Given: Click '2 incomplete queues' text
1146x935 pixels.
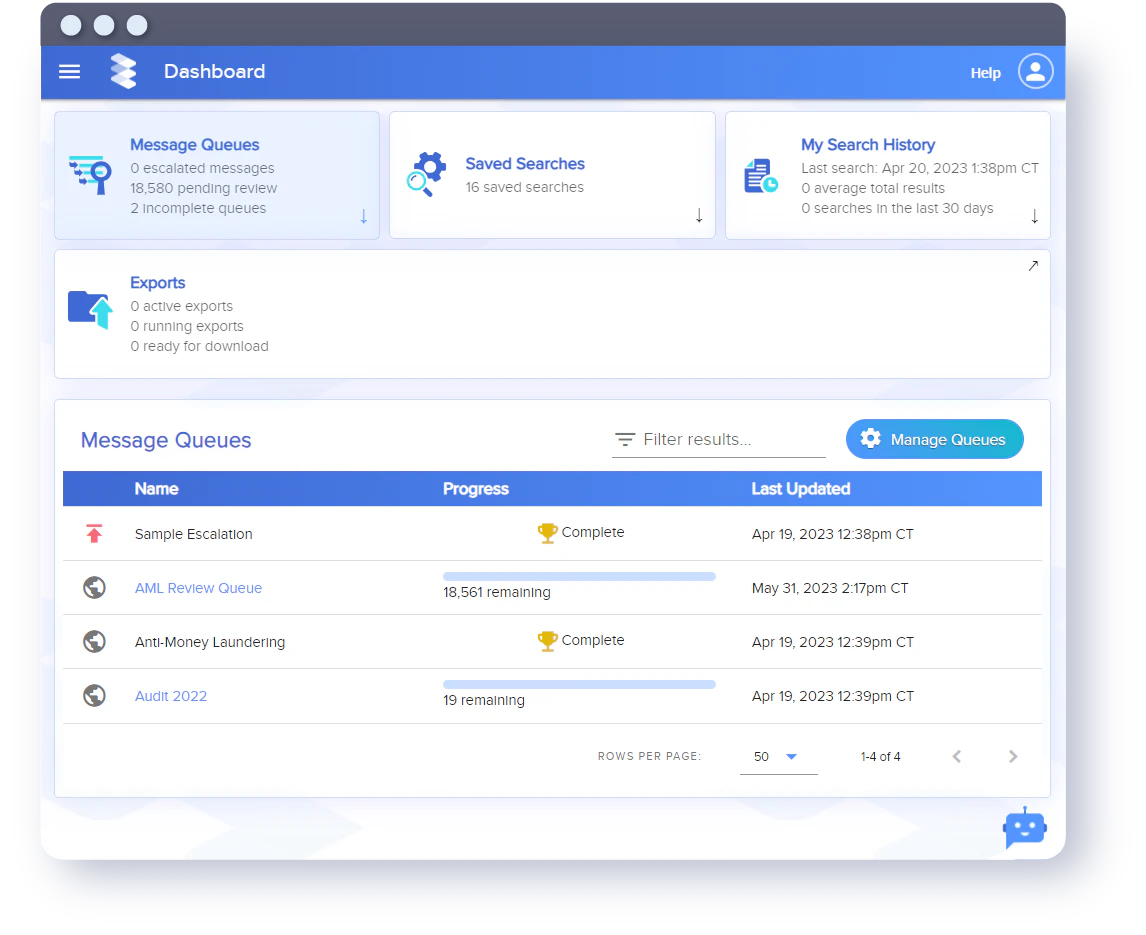Looking at the screenshot, I should click(198, 208).
